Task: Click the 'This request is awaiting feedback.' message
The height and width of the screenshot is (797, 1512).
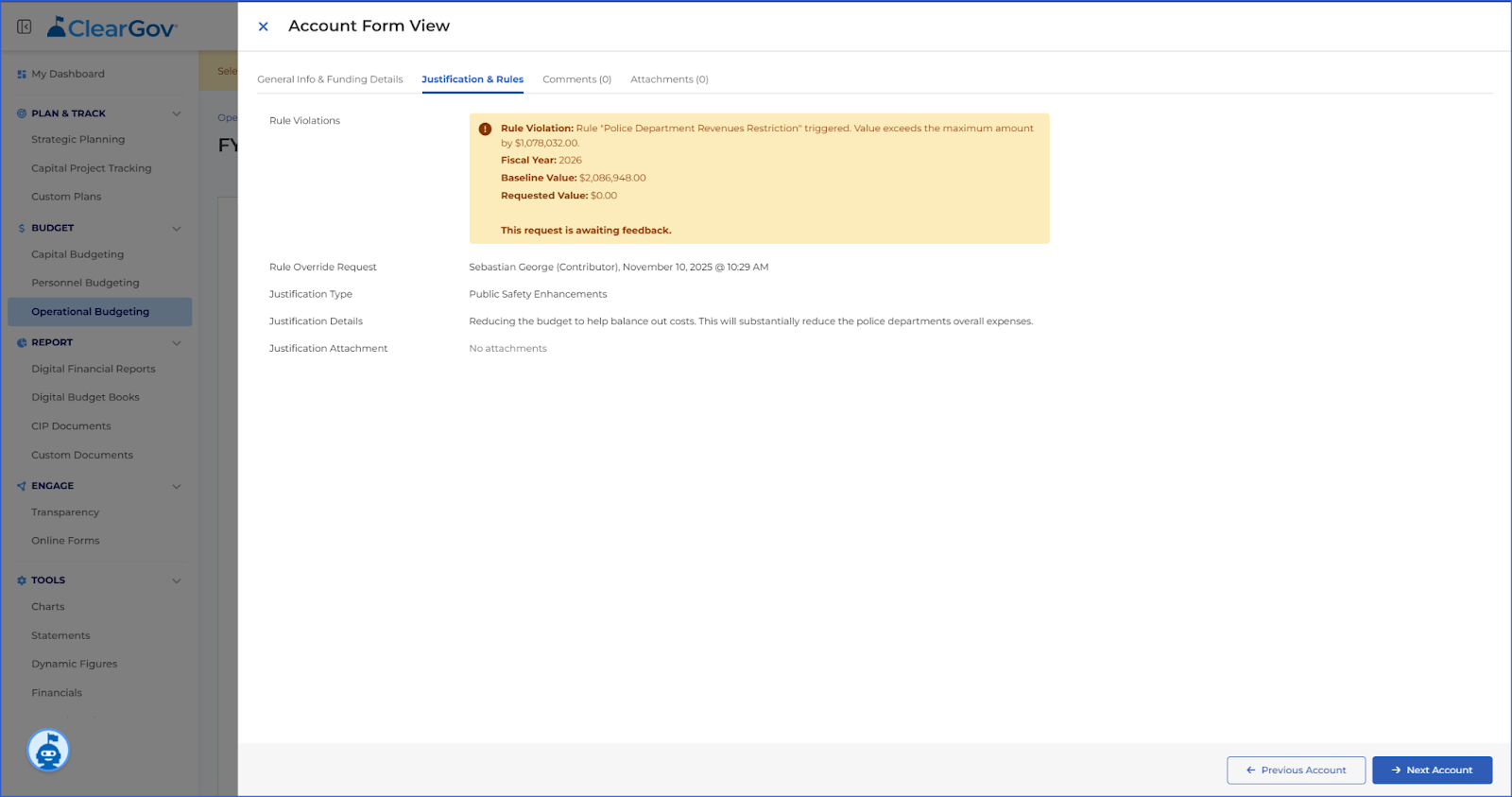Action: (586, 231)
